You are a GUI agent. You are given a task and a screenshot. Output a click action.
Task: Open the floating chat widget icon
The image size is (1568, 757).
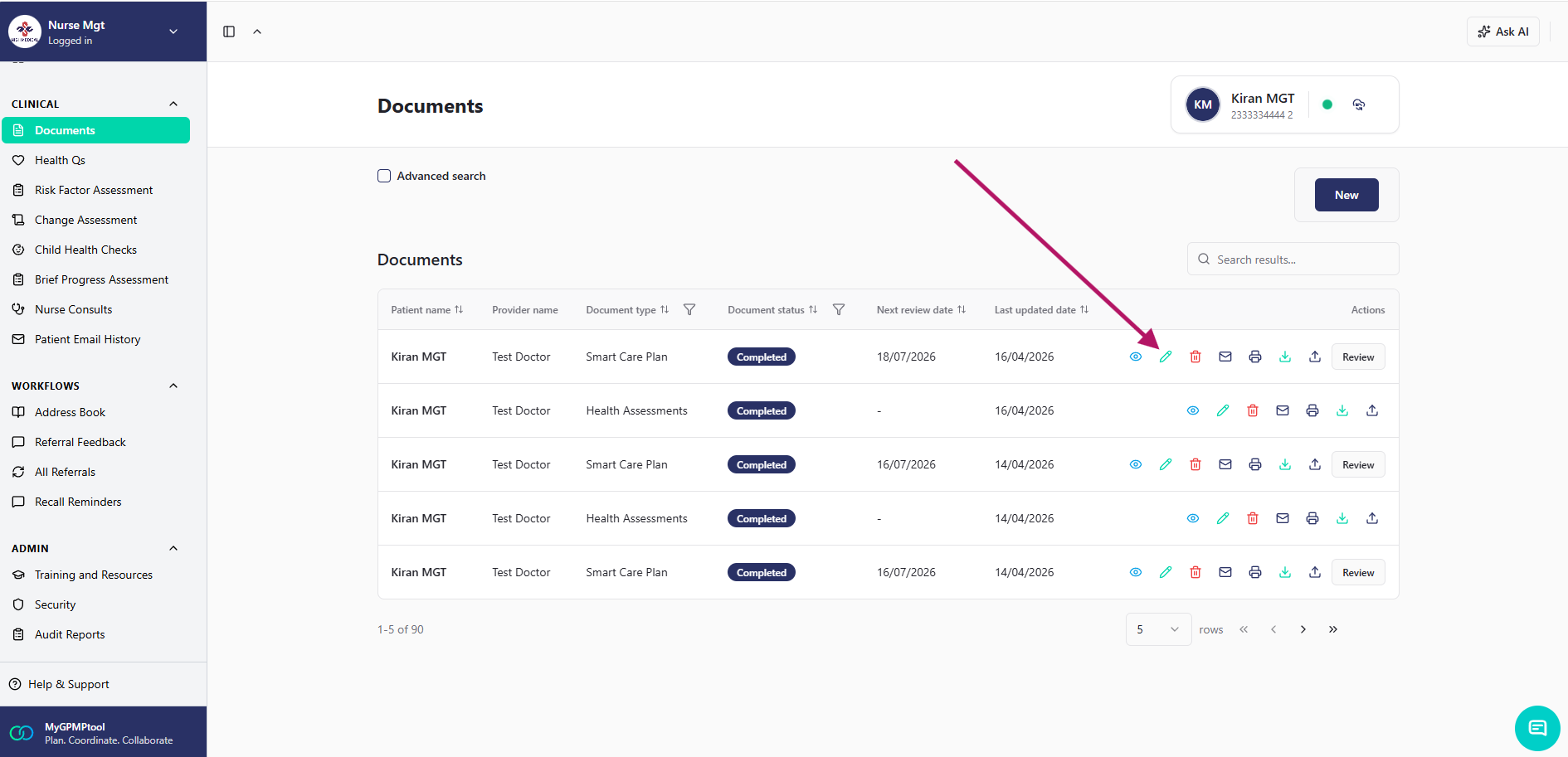coord(1537,728)
